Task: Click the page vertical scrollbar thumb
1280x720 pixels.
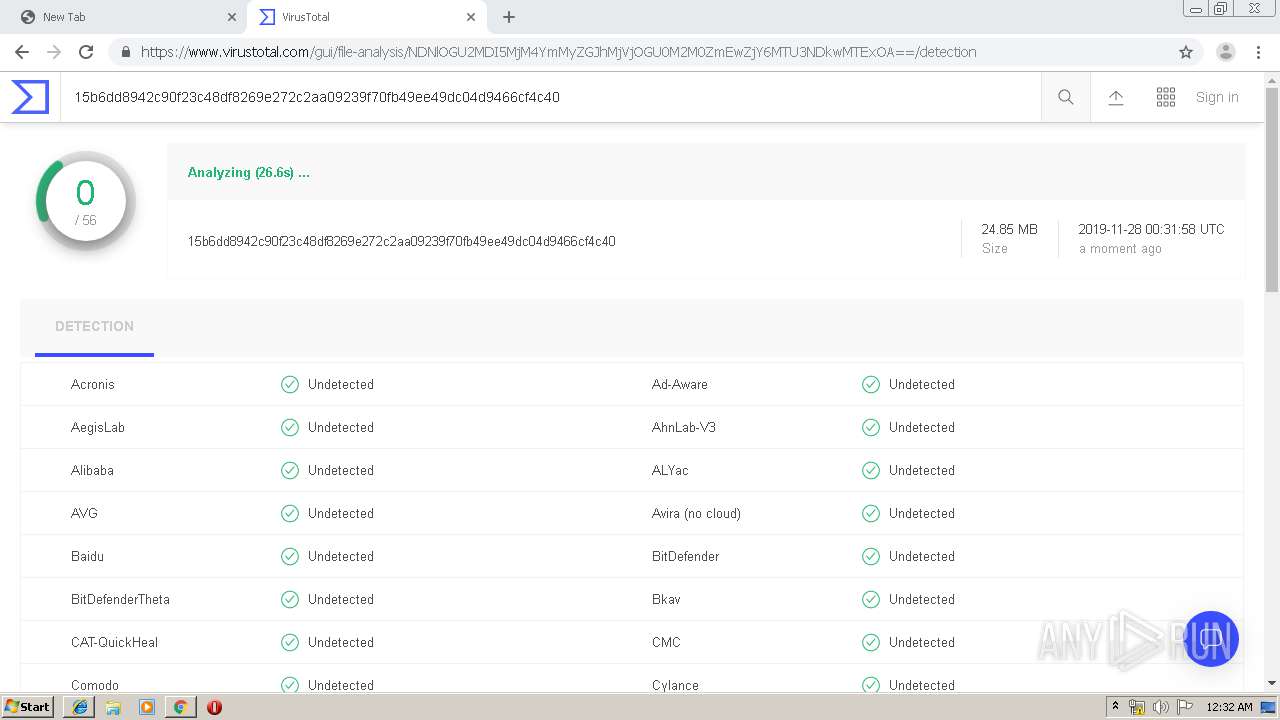Action: [1272, 190]
